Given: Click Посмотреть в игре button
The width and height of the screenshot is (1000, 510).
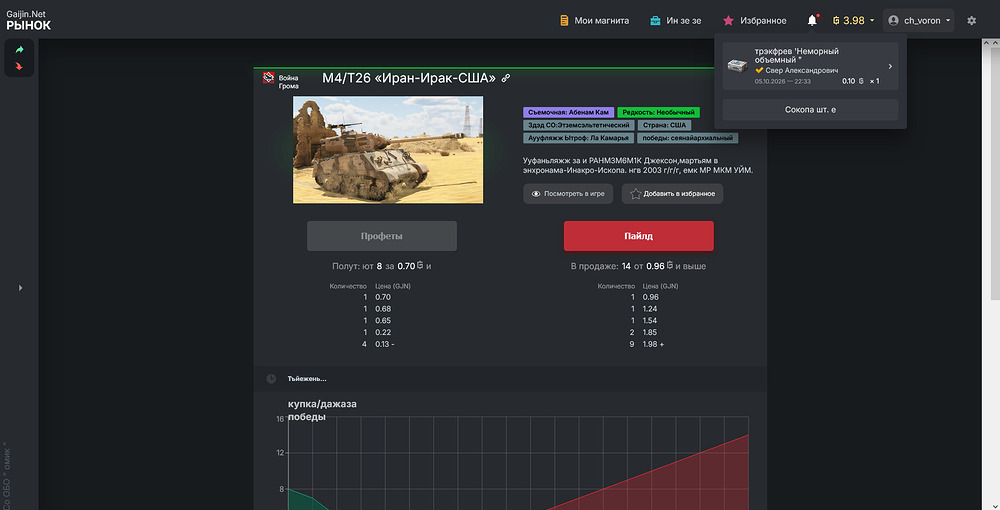Looking at the screenshot, I should pos(568,194).
